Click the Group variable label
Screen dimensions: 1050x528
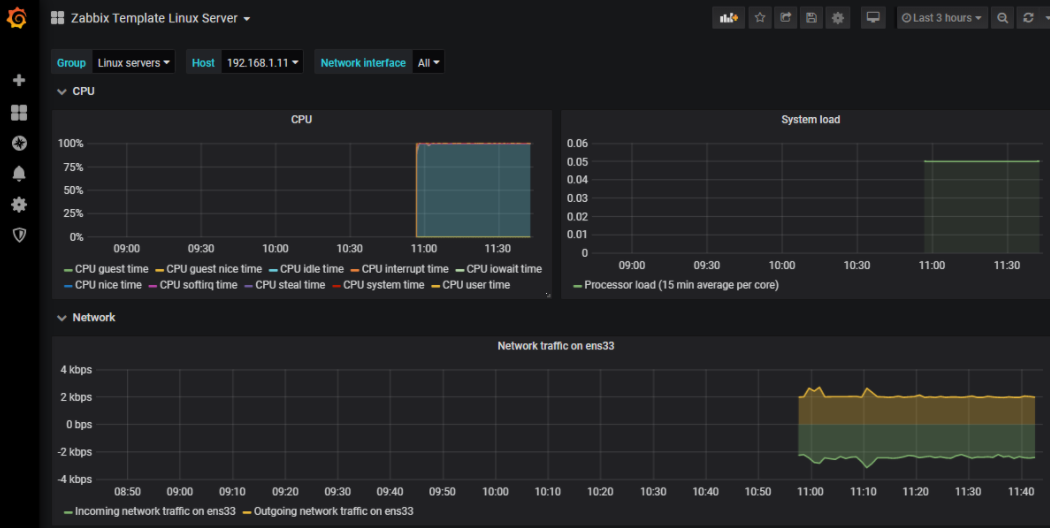[x=71, y=62]
